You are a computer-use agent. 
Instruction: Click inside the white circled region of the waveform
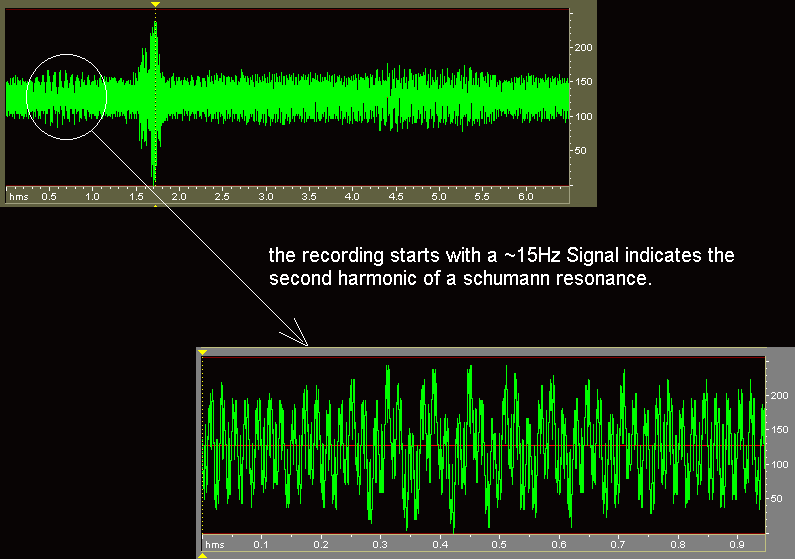(x=66, y=97)
